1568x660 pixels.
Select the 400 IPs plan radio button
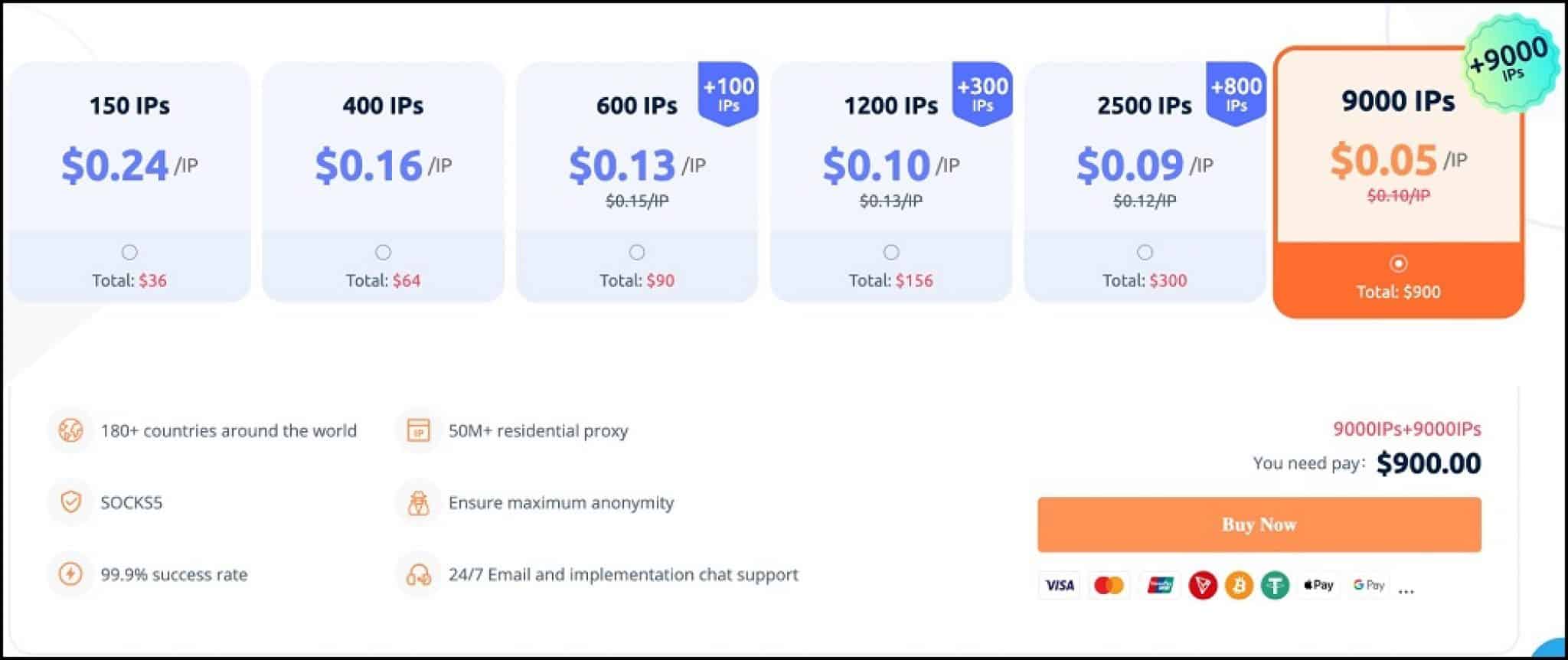click(x=383, y=252)
